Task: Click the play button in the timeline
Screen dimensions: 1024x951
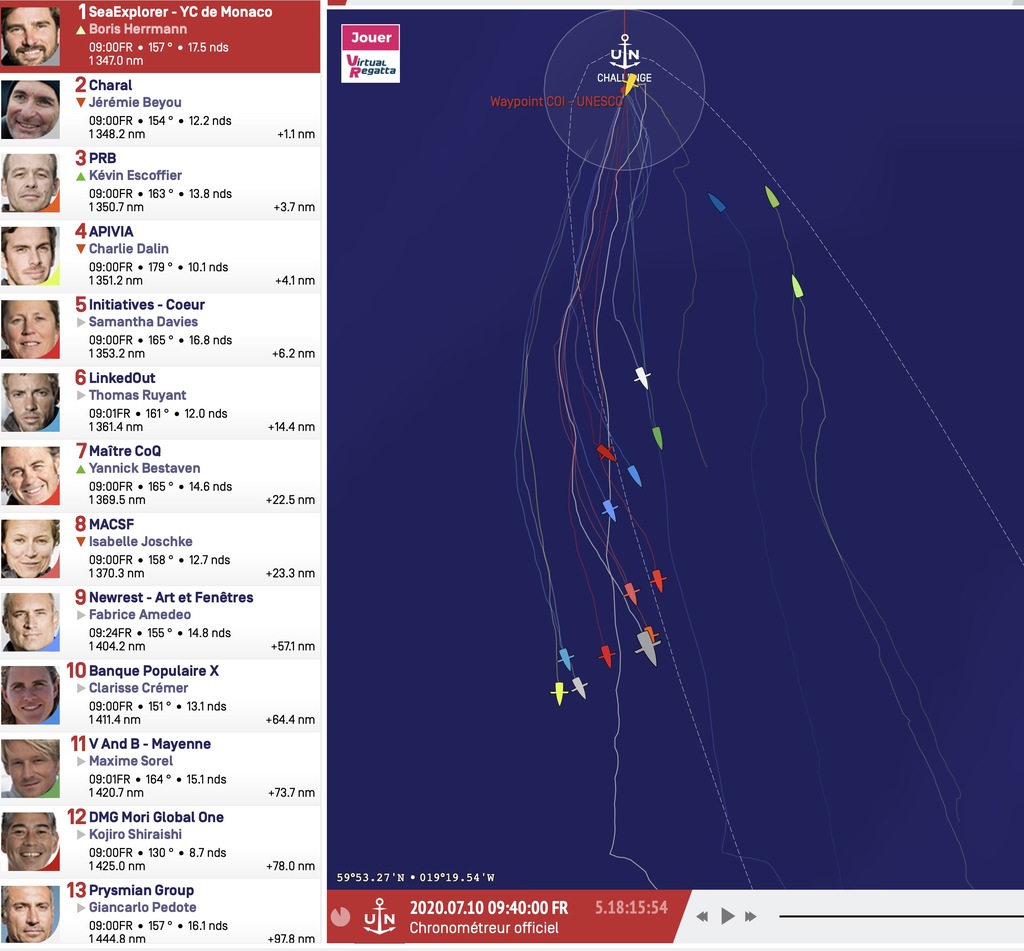Action: point(728,916)
